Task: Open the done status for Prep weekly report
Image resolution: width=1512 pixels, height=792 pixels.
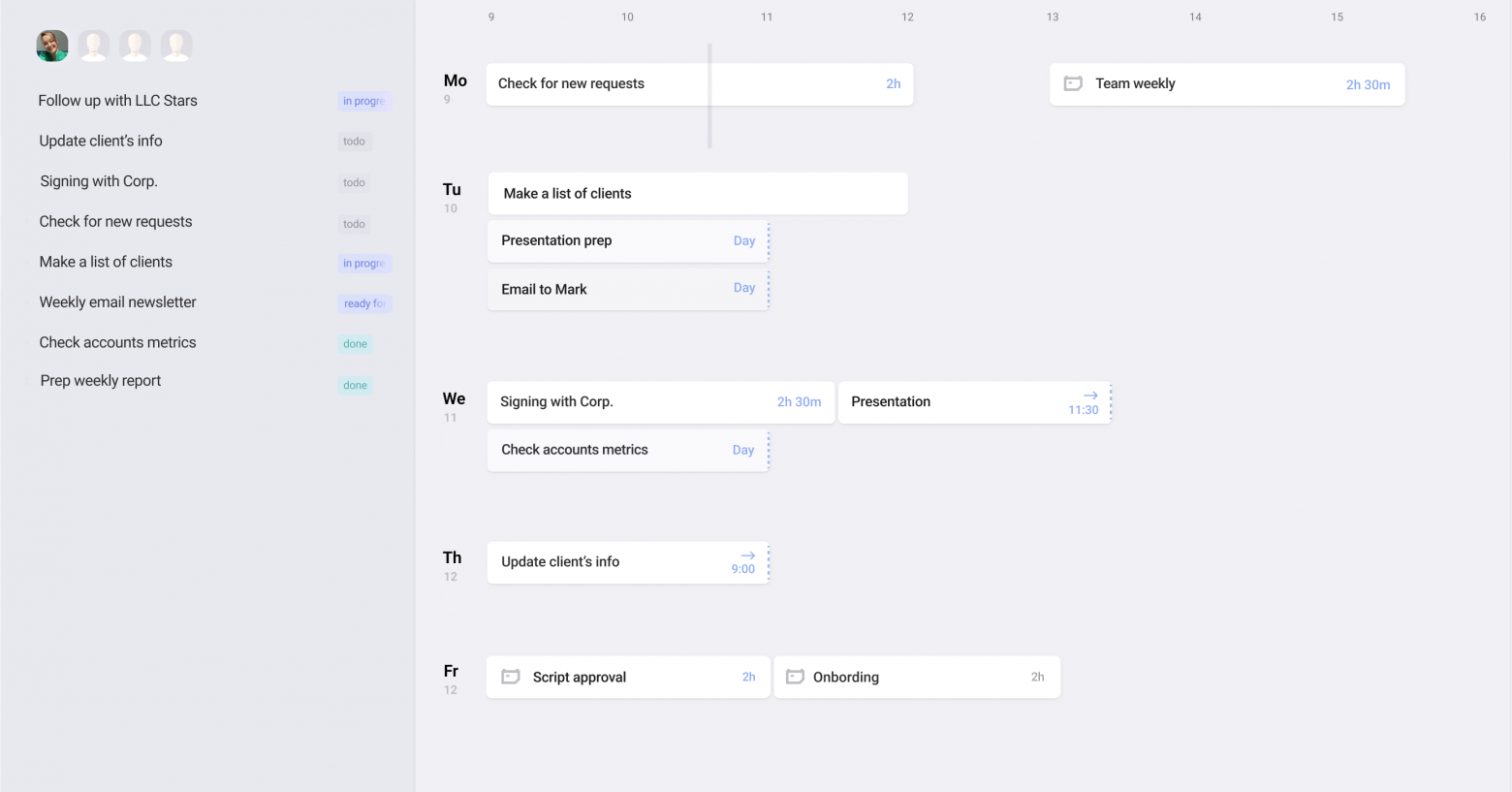Action: (x=355, y=385)
